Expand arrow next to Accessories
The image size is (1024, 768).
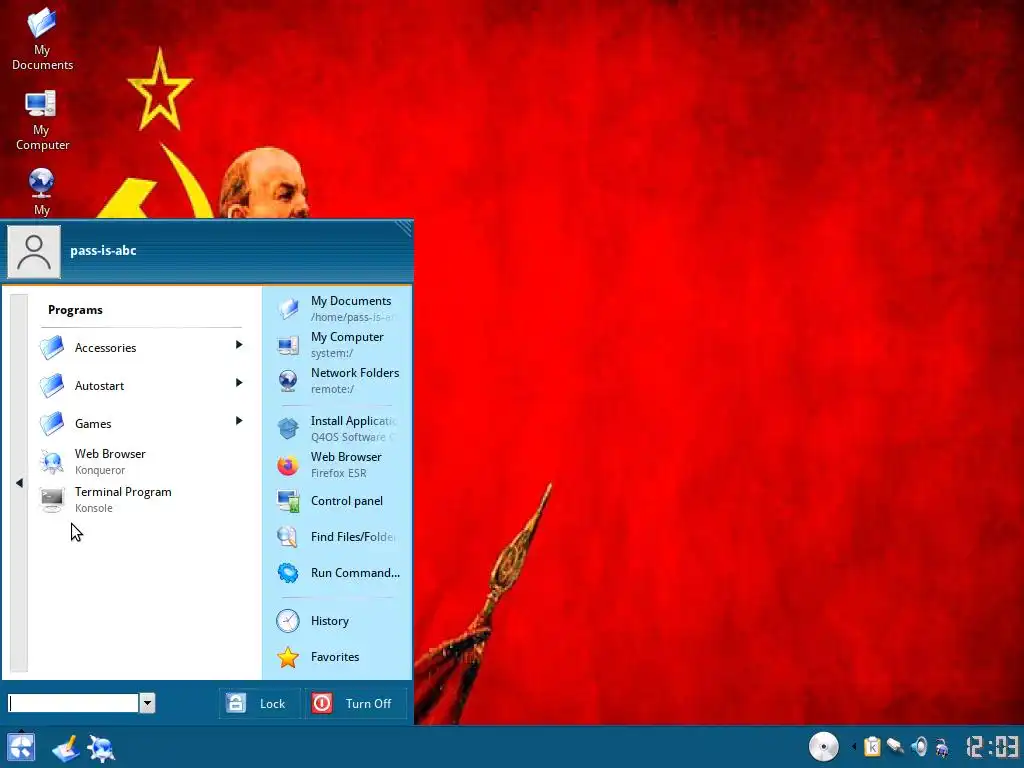point(239,345)
